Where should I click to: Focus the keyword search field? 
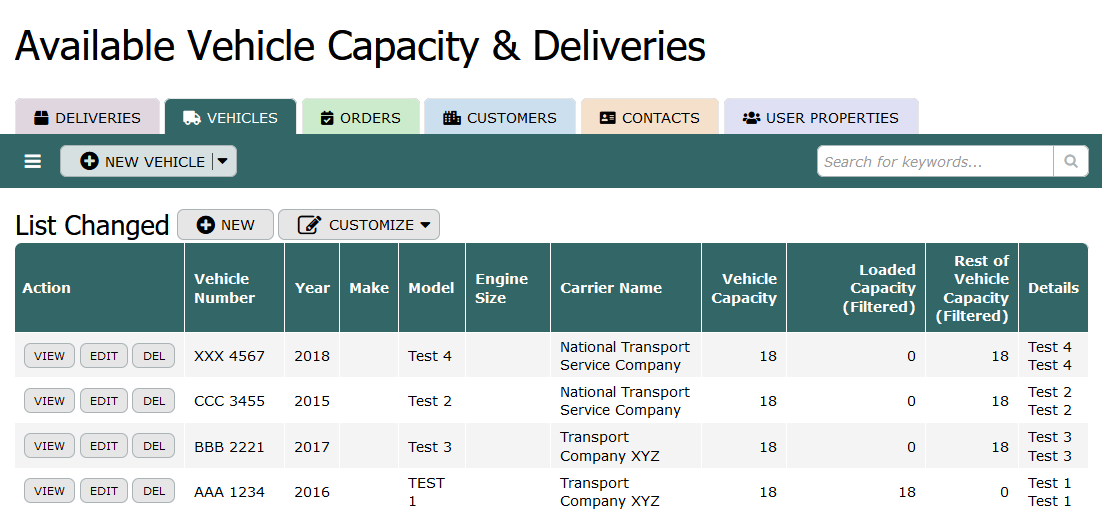click(935, 161)
